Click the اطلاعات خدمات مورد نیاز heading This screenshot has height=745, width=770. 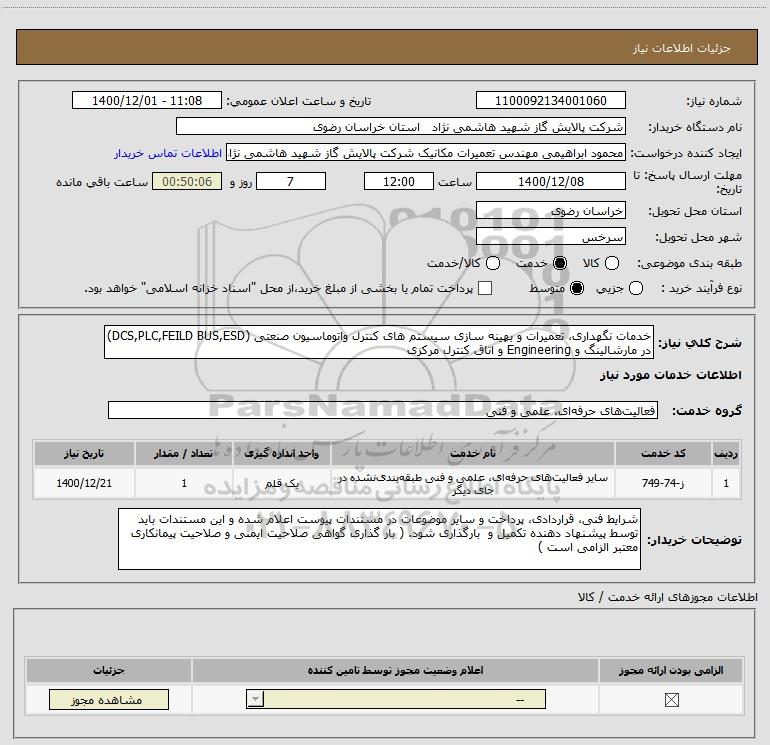point(671,375)
